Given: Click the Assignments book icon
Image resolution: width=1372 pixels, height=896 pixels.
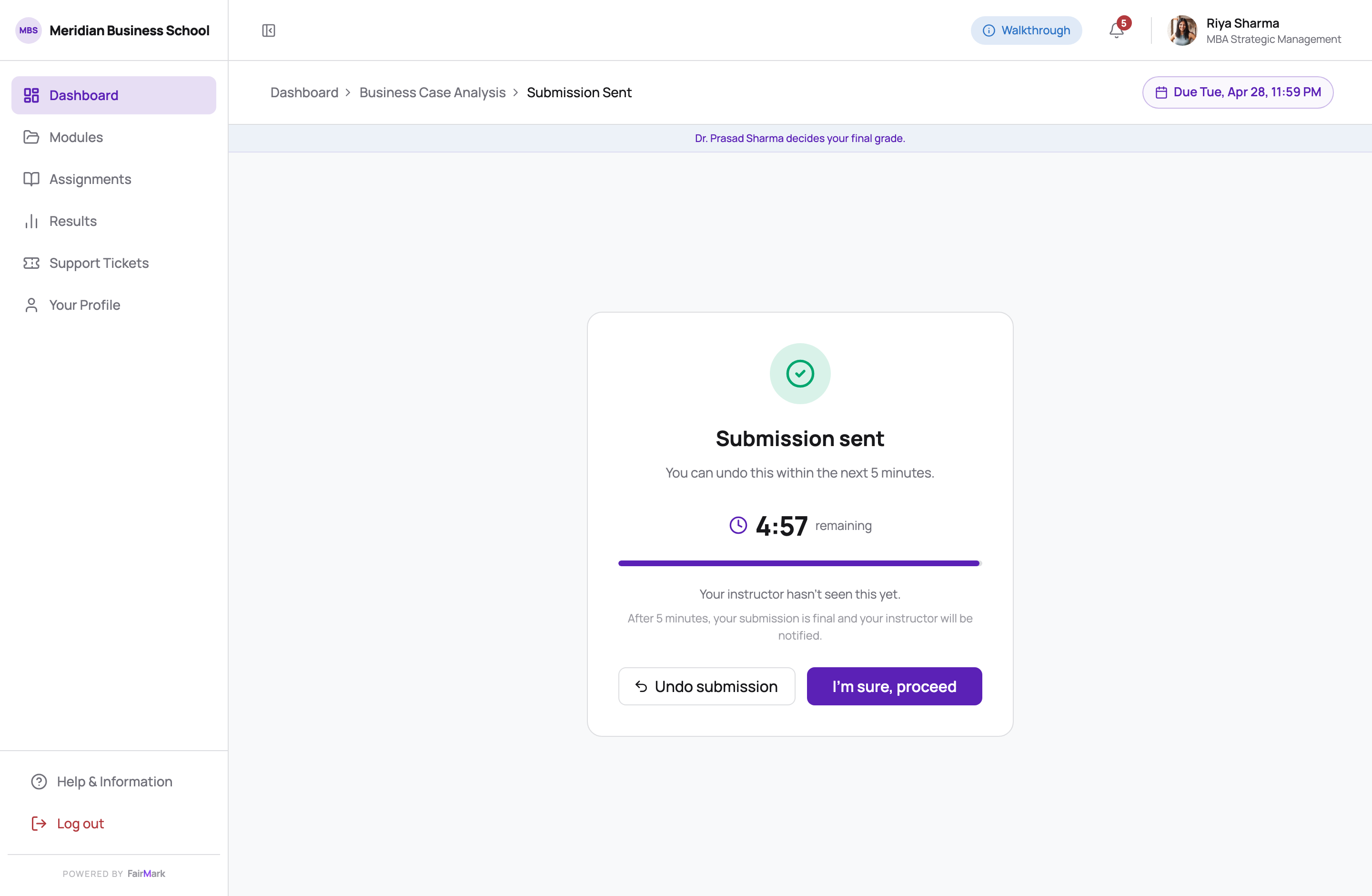Looking at the screenshot, I should click(31, 179).
